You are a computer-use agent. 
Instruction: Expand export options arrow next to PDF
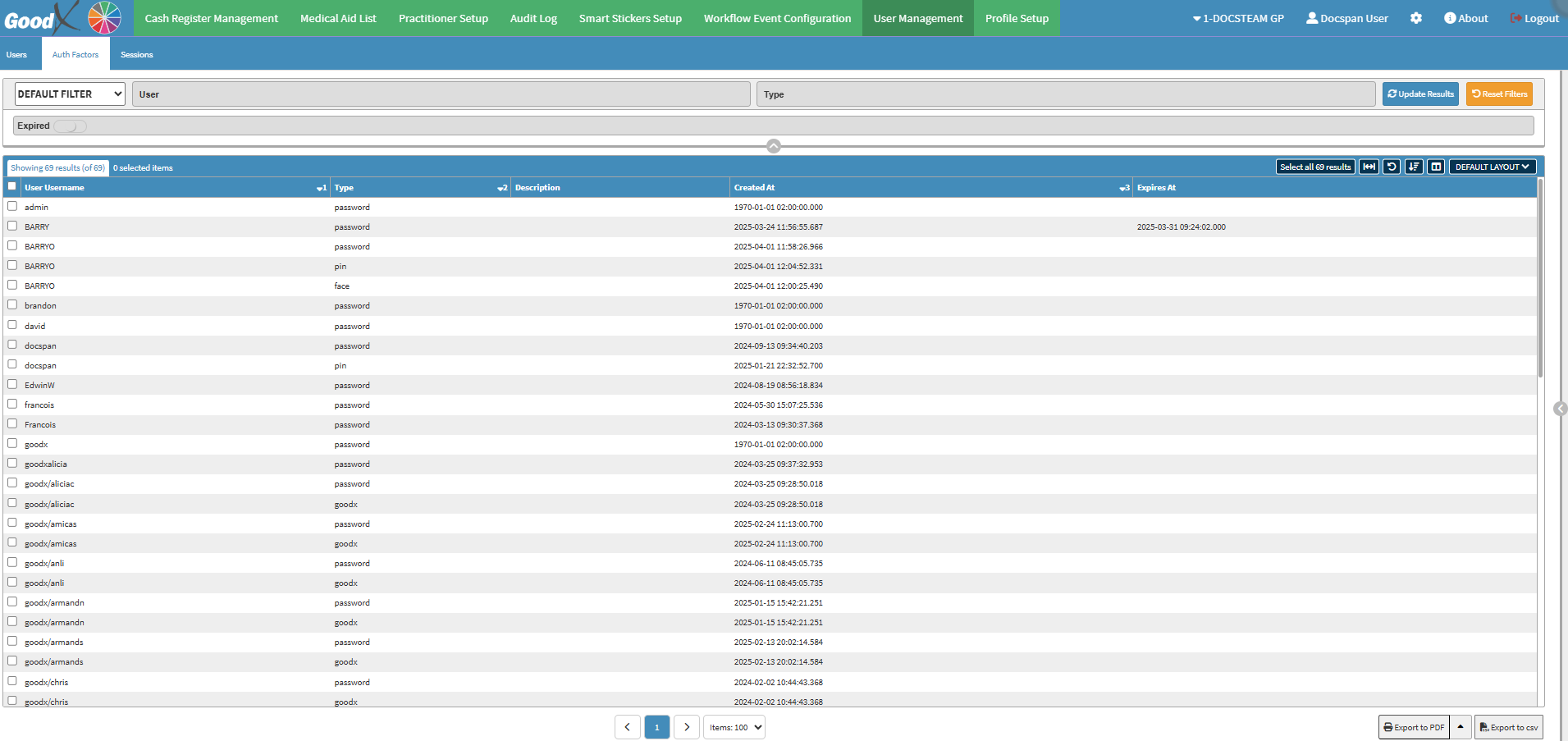pyautogui.click(x=1461, y=727)
